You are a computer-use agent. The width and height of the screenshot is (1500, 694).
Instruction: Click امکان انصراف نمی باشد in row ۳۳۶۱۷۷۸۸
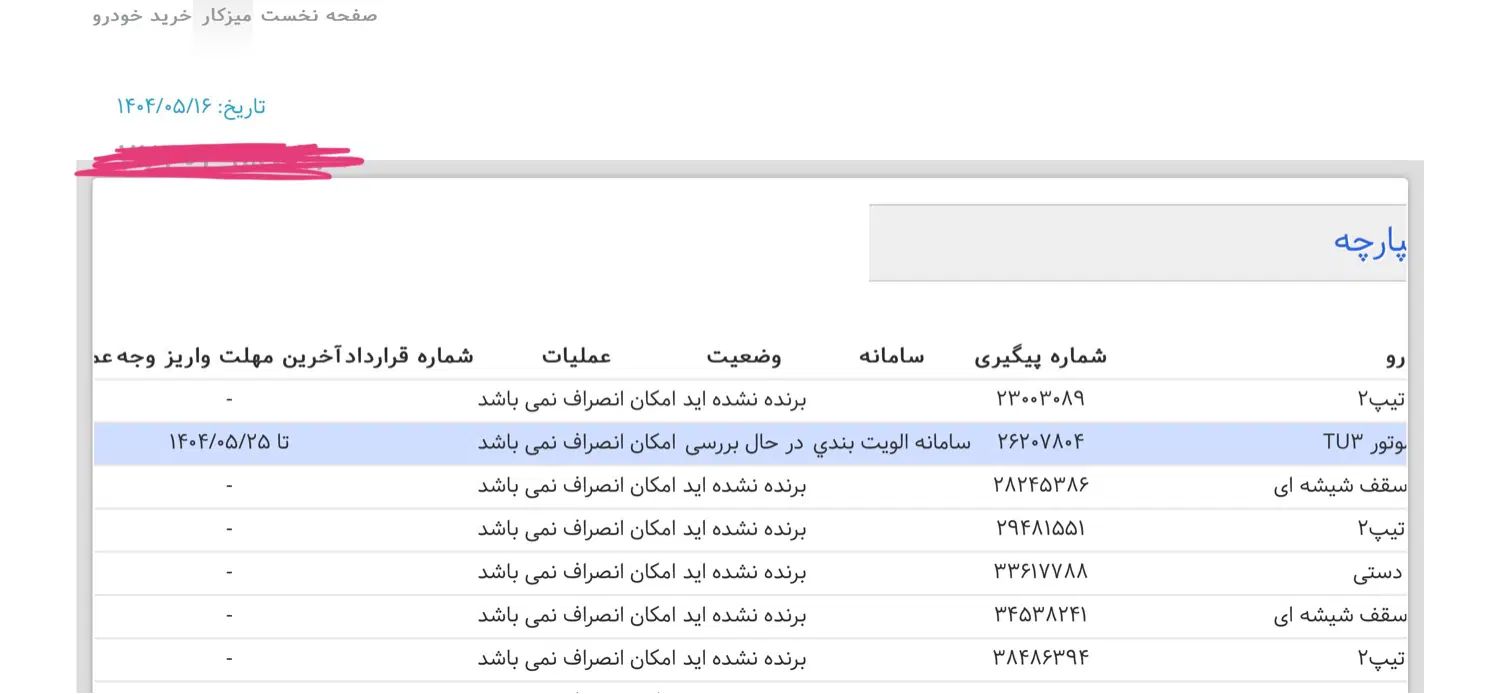click(576, 572)
